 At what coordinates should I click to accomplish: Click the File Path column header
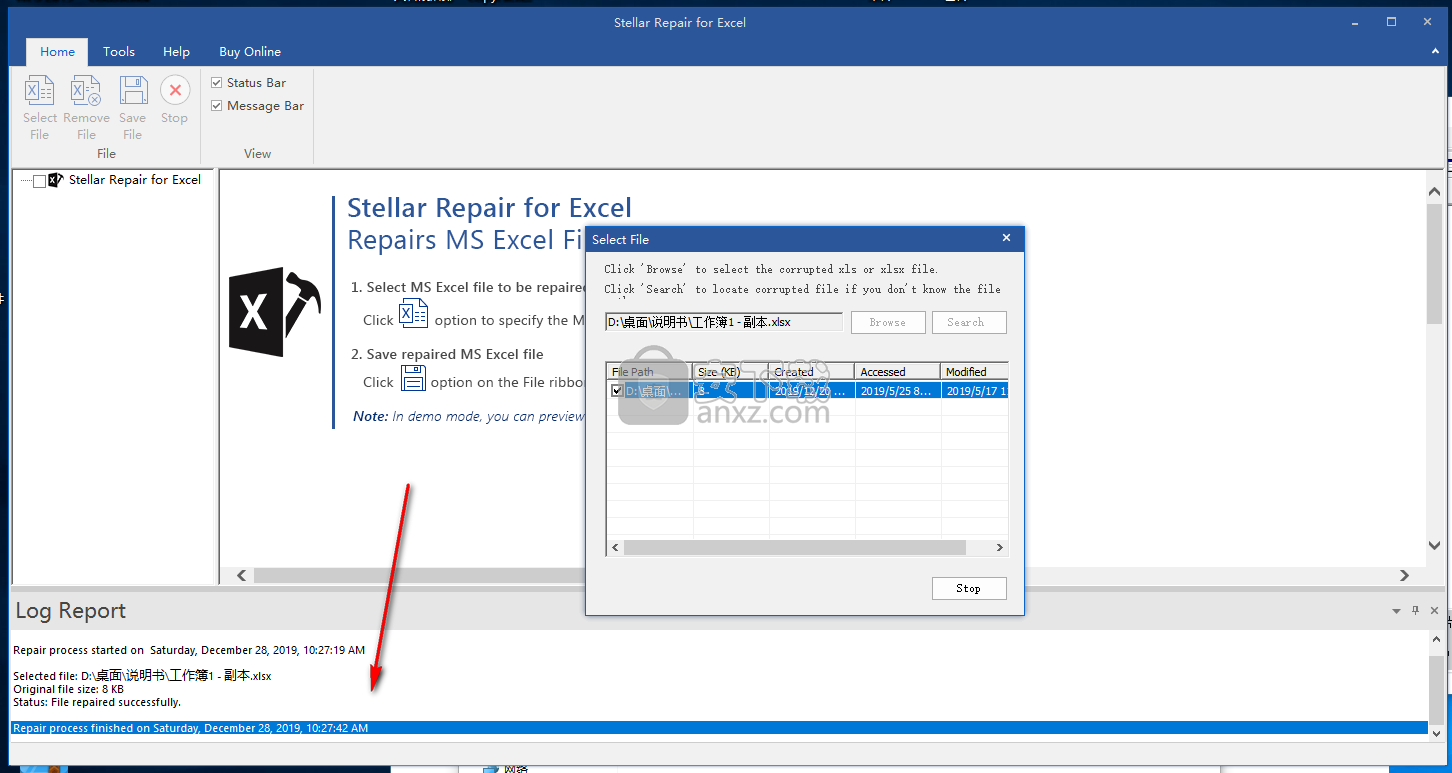[x=650, y=372]
